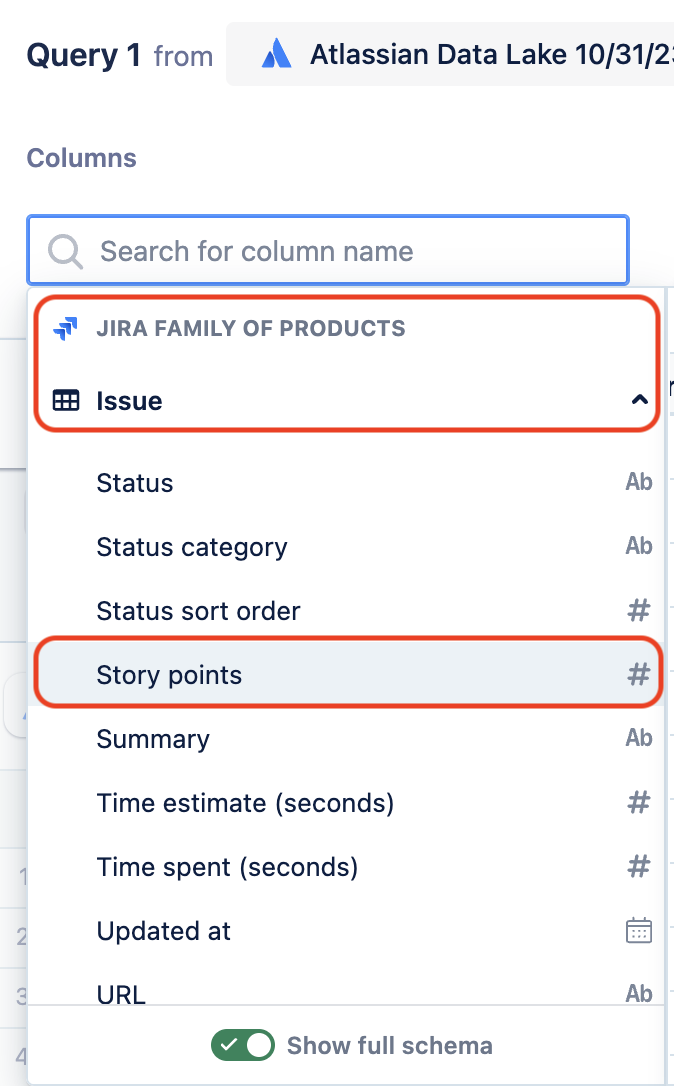
Task: Click the Atlassian Data Lake logo icon
Action: [x=277, y=54]
